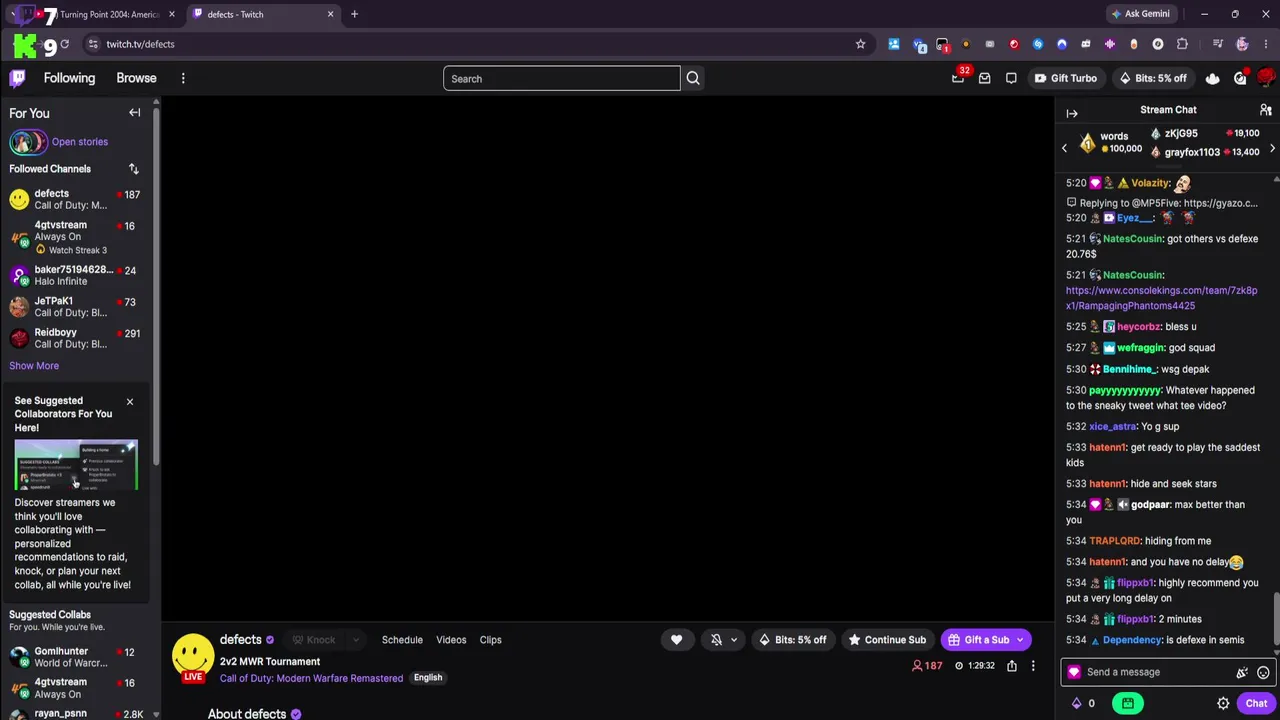Open chat settings gear icon
Image resolution: width=1280 pixels, height=720 pixels.
(1223, 703)
